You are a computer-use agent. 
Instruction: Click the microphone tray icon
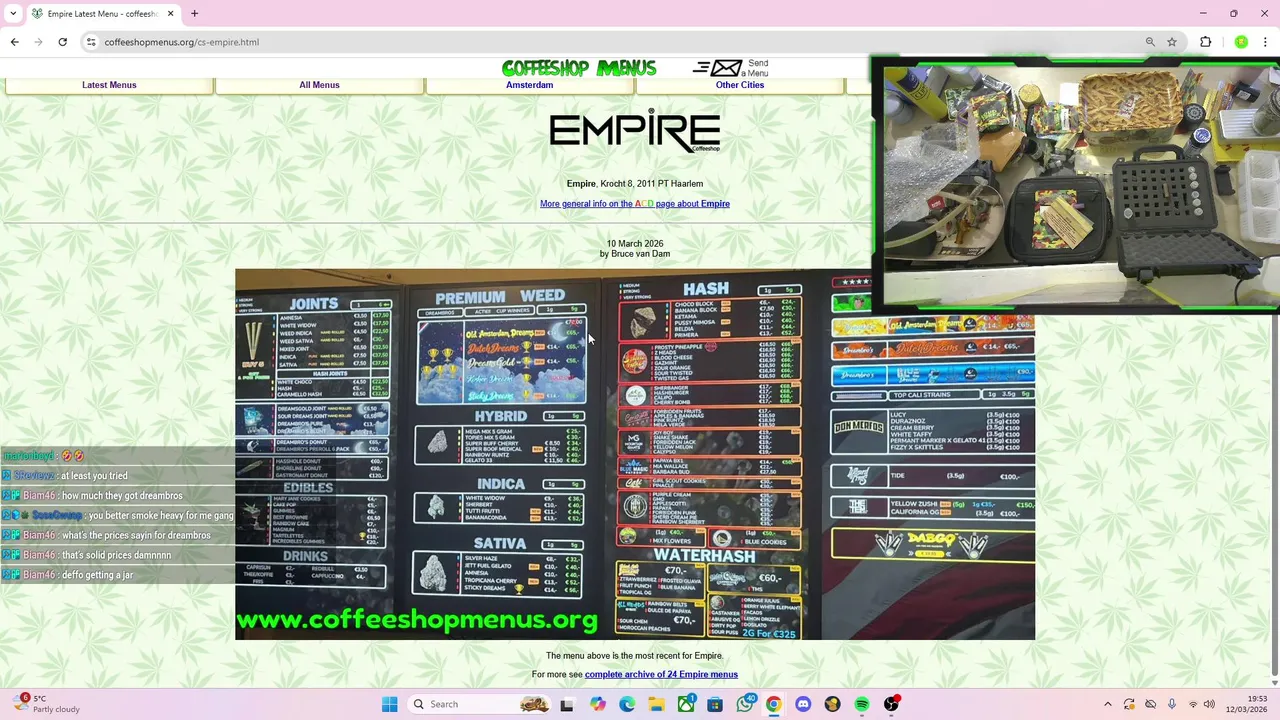[1172, 704]
